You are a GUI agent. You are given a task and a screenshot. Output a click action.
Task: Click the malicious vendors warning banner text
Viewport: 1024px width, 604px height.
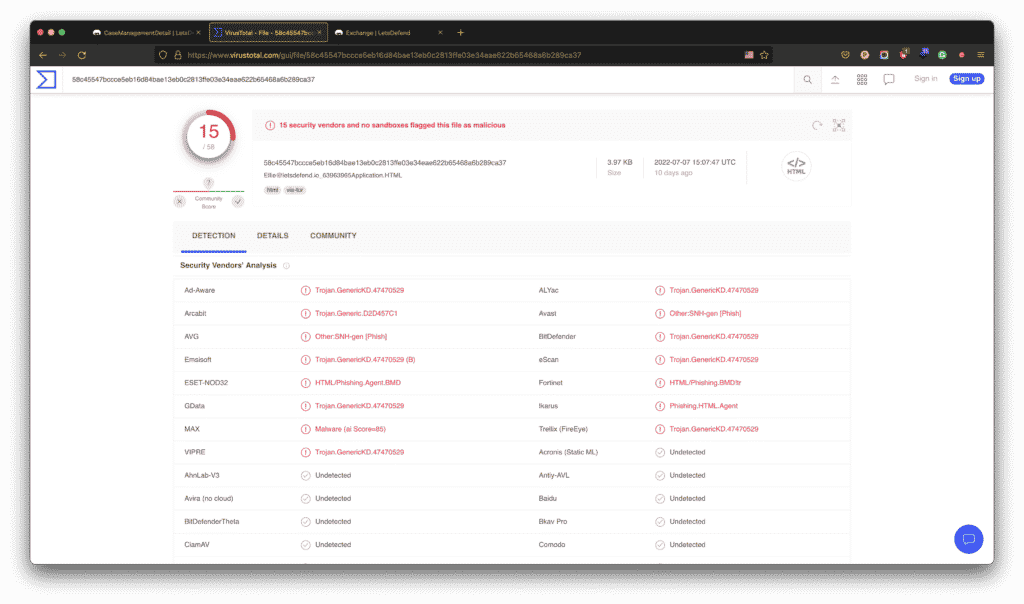(392, 125)
